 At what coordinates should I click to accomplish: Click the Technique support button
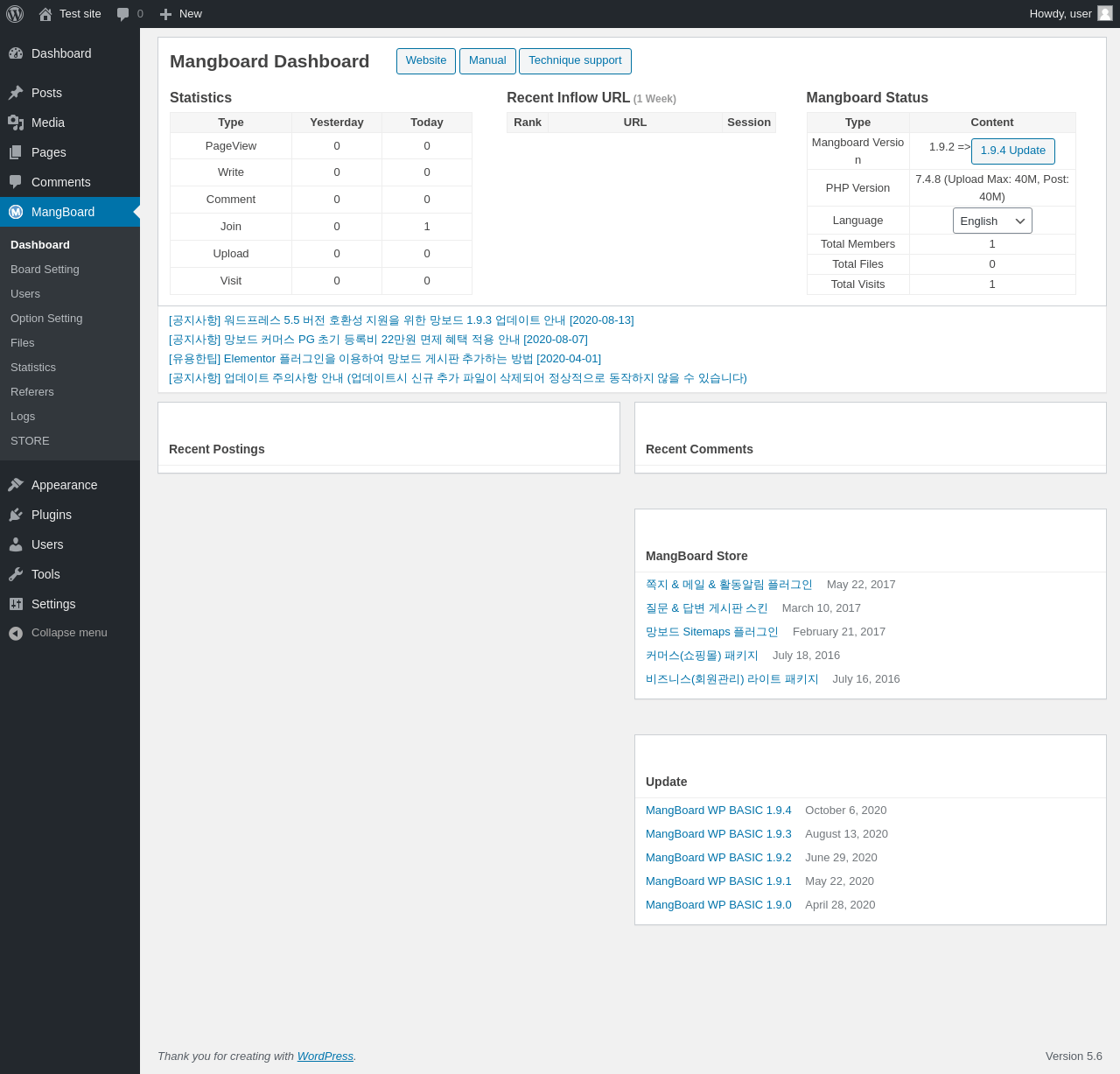(575, 61)
